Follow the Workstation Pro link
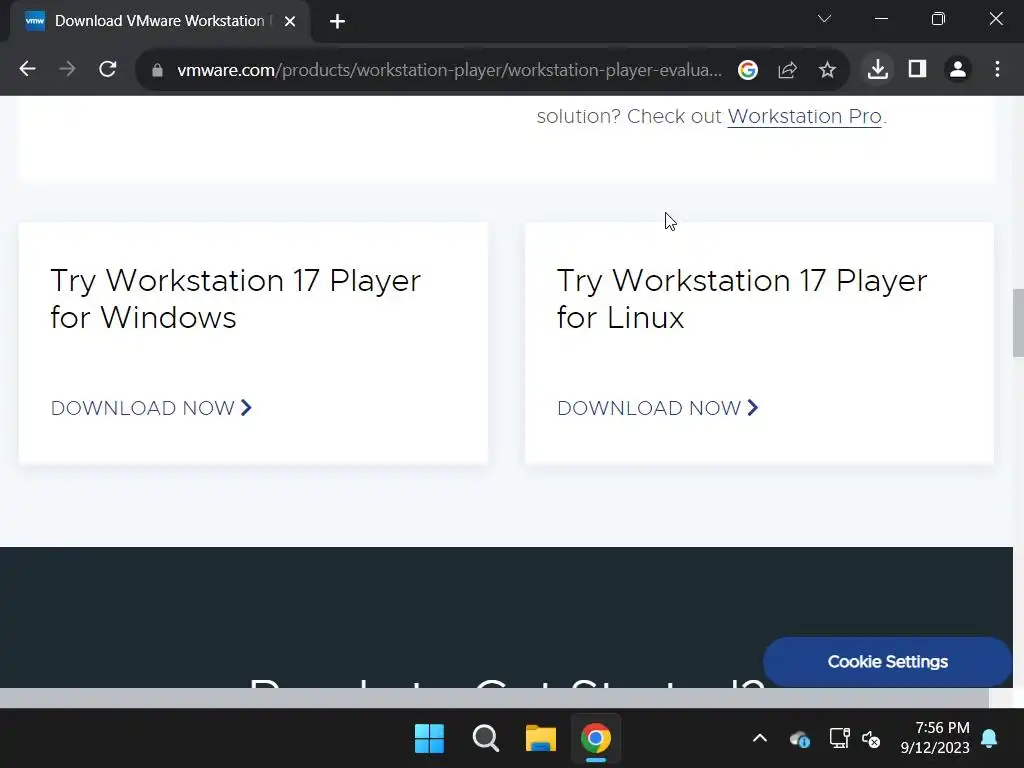 pos(805,116)
